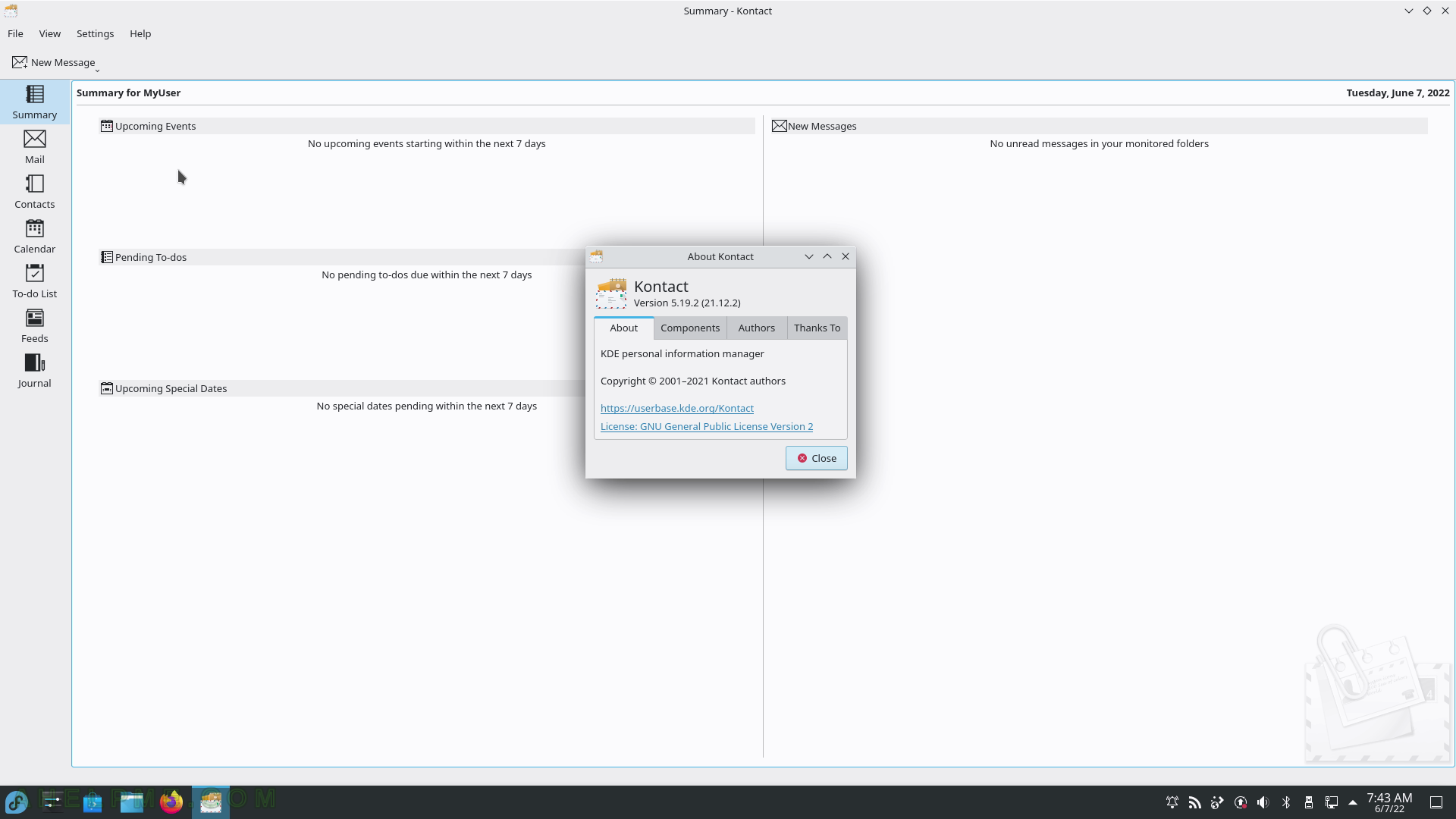
Task: Click 'Version 5.19.2 (21.12.2)' text
Action: 687,303
